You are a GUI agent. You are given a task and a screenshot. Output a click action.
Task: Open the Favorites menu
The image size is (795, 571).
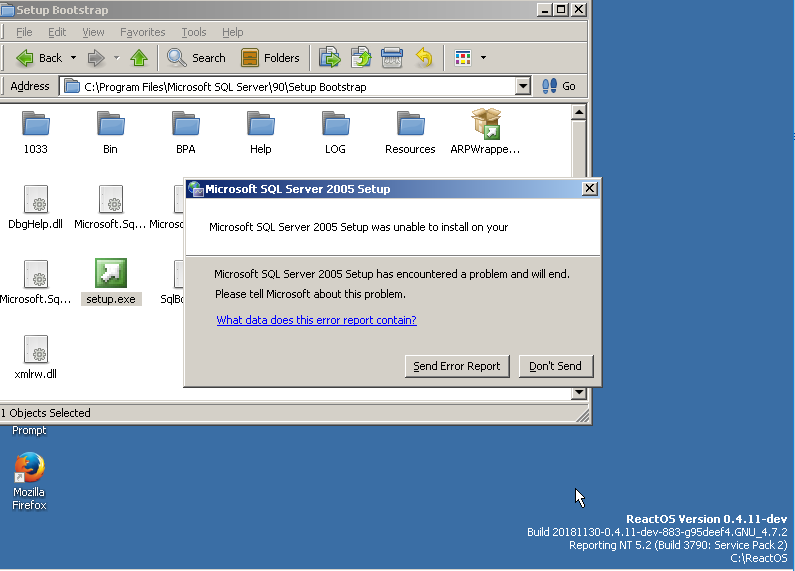[x=142, y=32]
